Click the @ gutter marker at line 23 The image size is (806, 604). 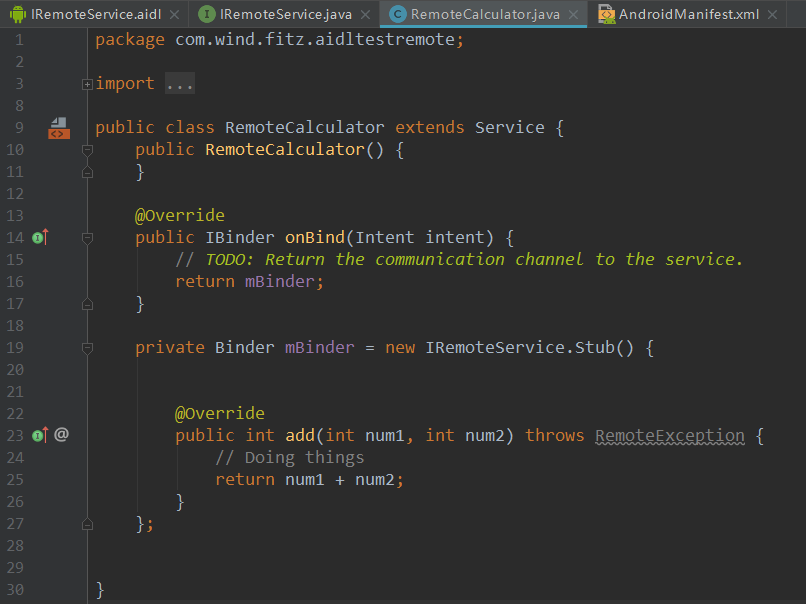click(x=61, y=435)
